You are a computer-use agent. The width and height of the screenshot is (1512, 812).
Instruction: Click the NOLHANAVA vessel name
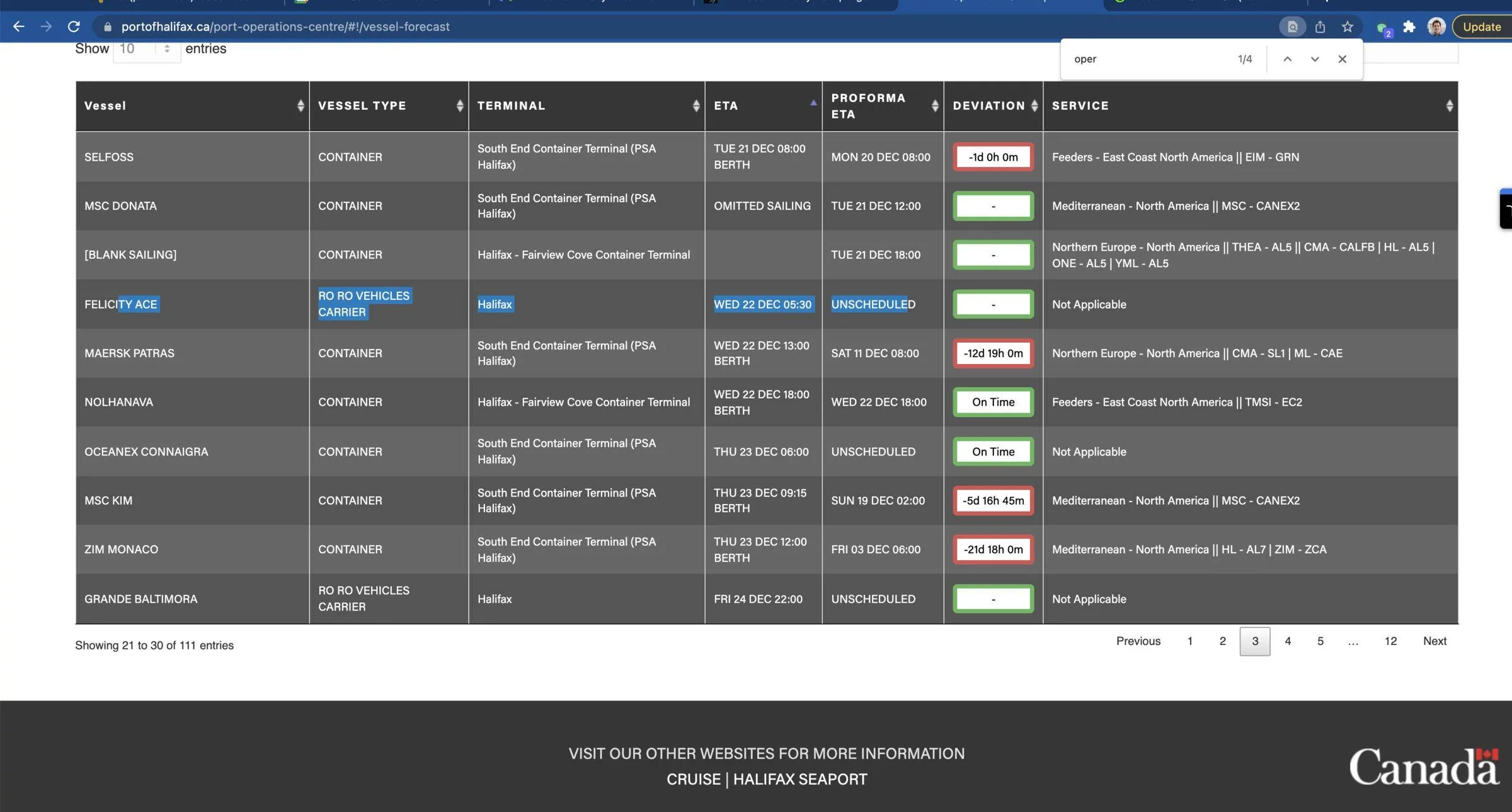click(x=118, y=402)
